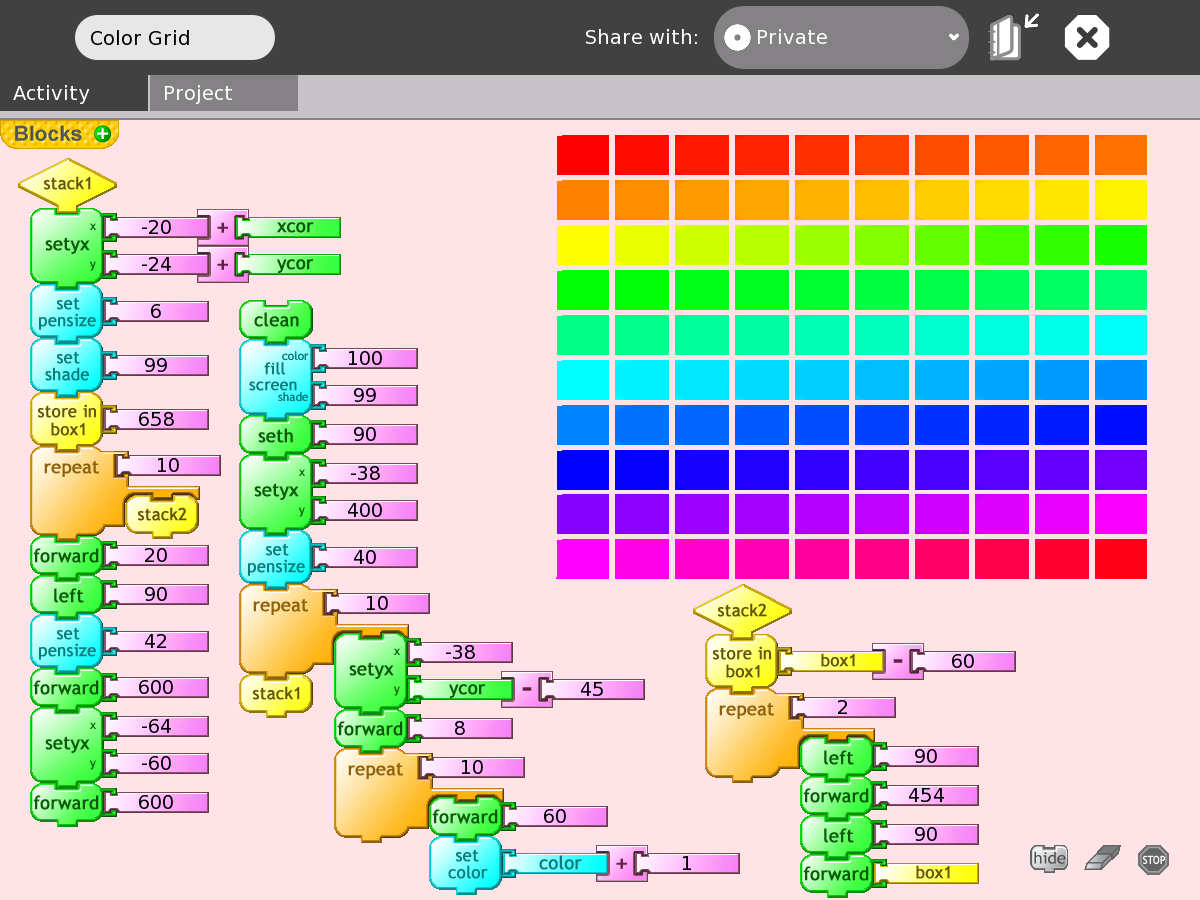Click the yellow stack2 block inside repeat
This screenshot has width=1200, height=900.
[161, 515]
